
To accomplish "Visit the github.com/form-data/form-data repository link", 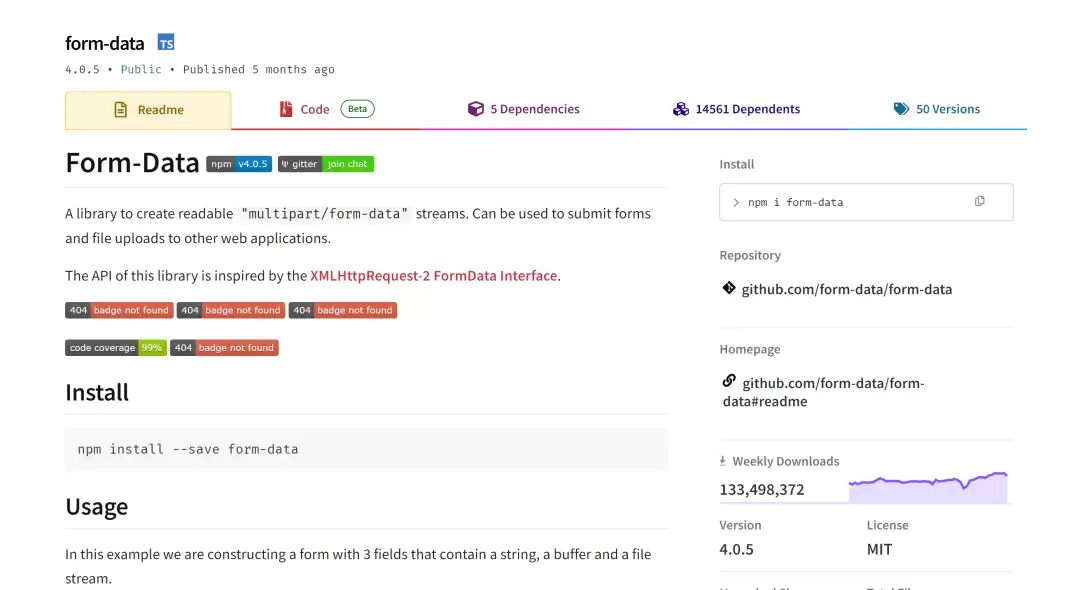I will pos(846,289).
